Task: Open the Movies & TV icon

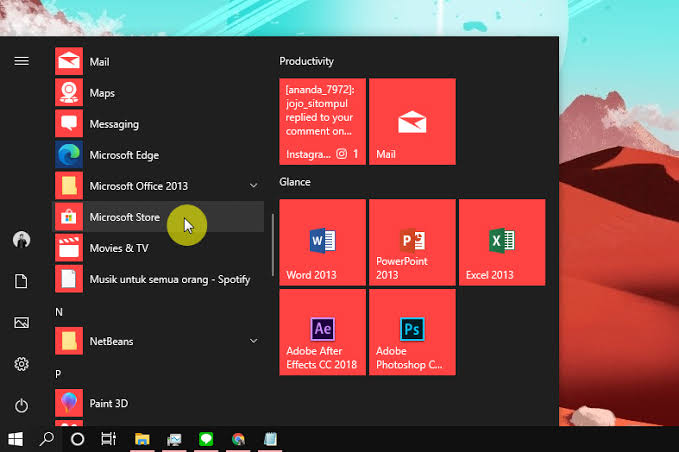Action: pos(69,248)
